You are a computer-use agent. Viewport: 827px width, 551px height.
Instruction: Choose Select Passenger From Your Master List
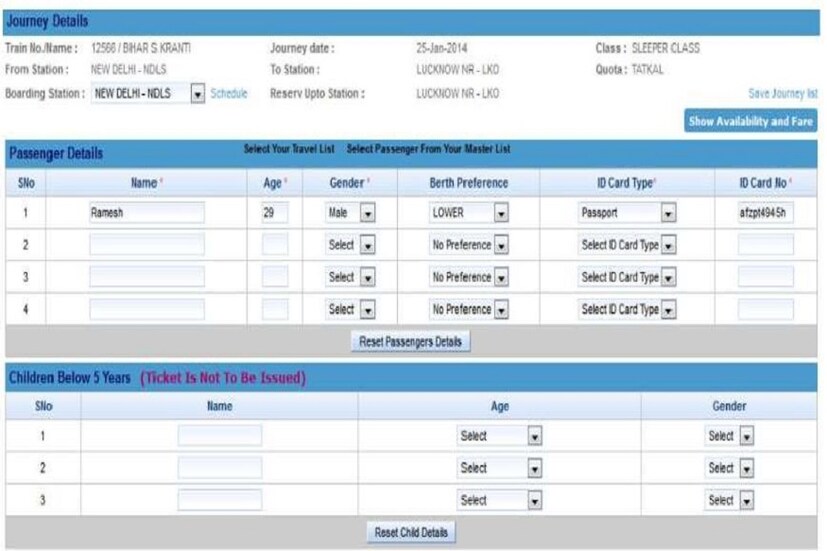pyautogui.click(x=428, y=149)
